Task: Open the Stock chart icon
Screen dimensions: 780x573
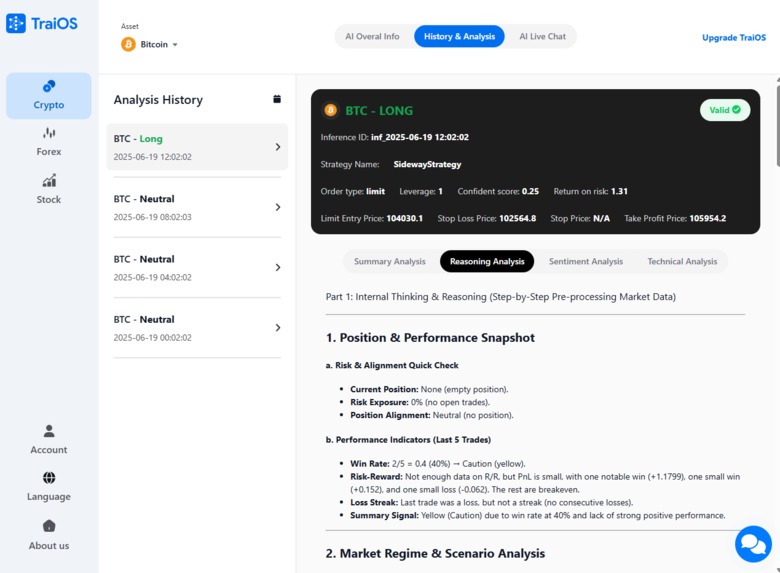Action: [x=49, y=181]
